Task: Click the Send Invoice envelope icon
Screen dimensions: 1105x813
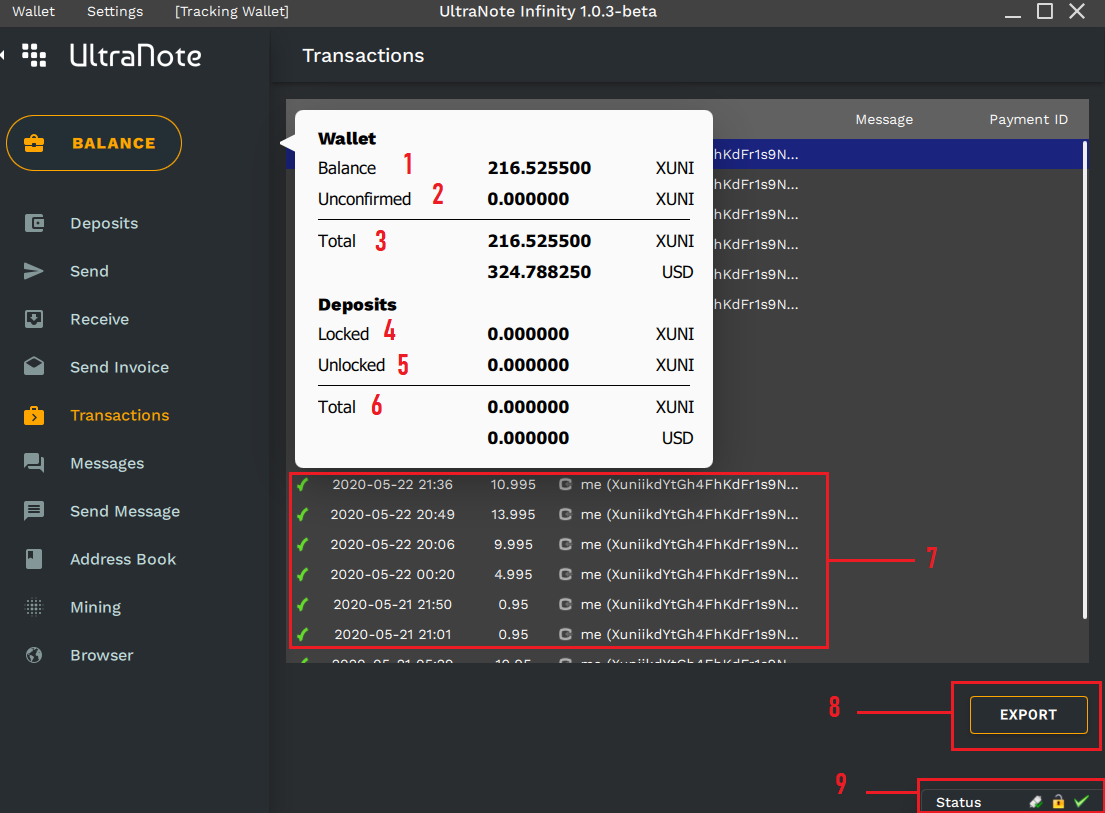Action: 34,366
